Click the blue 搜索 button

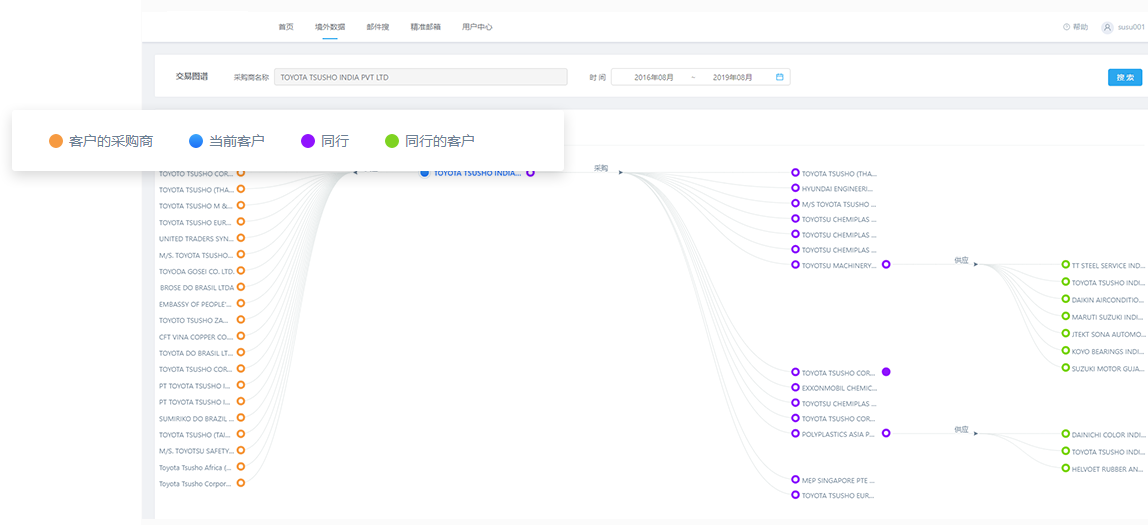[x=1125, y=78]
